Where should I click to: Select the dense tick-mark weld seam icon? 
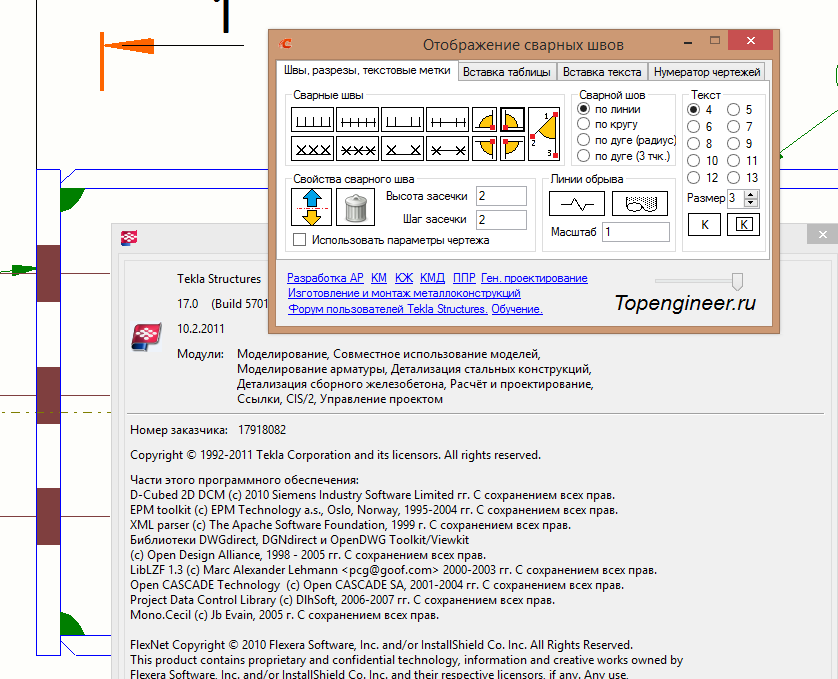[313, 120]
